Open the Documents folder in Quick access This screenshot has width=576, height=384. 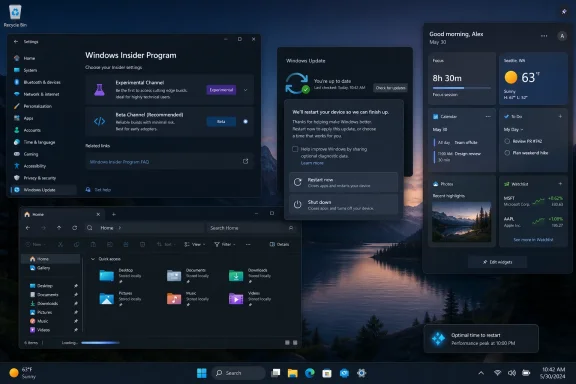click(188, 276)
